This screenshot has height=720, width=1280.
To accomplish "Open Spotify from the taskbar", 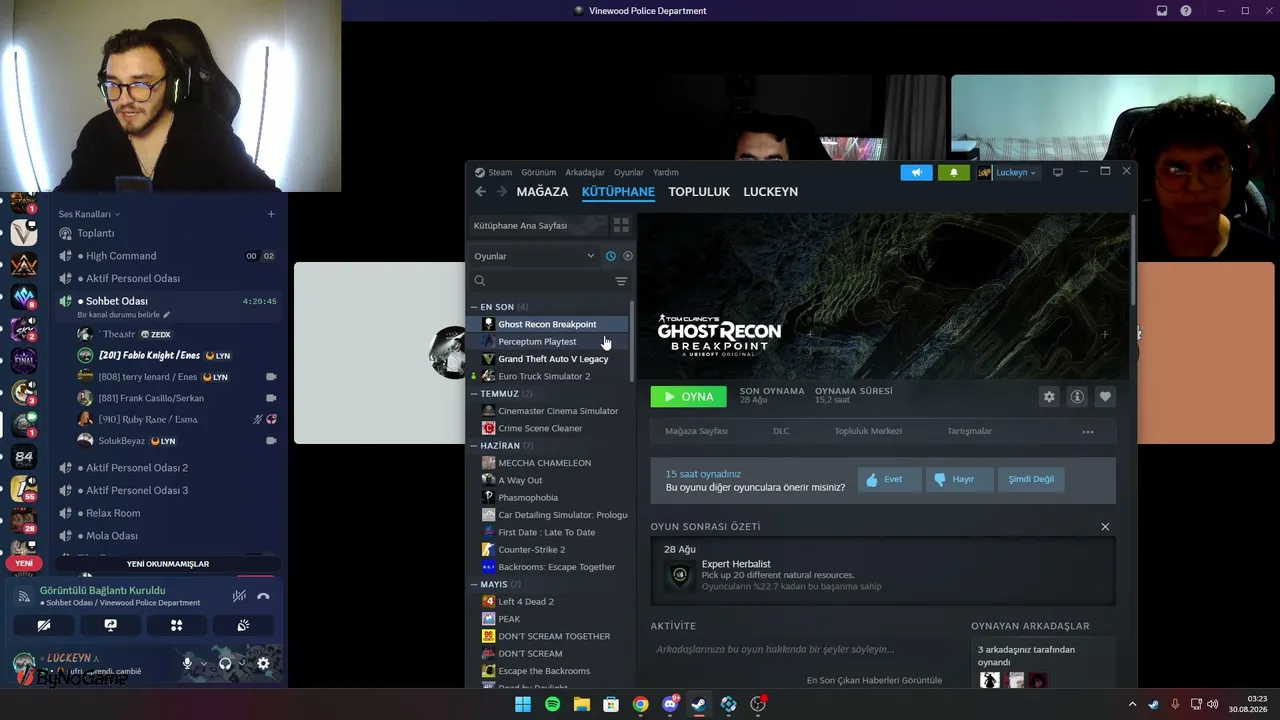I will coord(552,704).
